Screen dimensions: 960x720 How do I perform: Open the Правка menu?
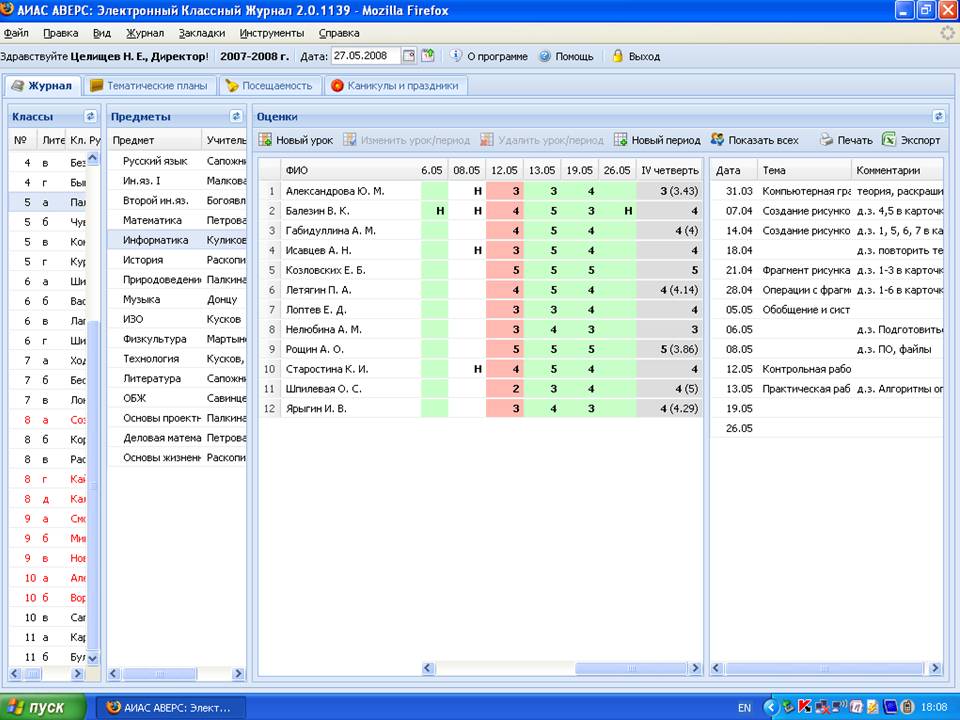point(61,33)
